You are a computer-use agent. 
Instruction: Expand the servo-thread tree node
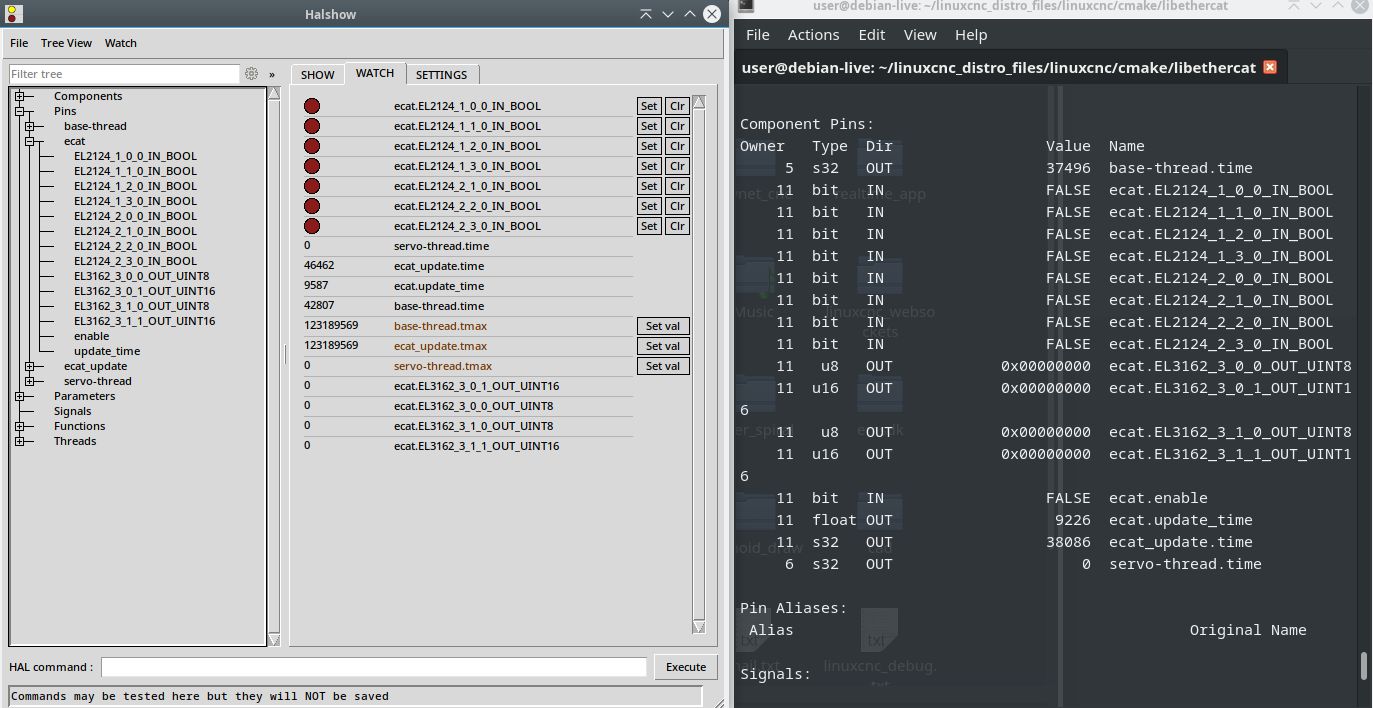pyautogui.click(x=29, y=381)
